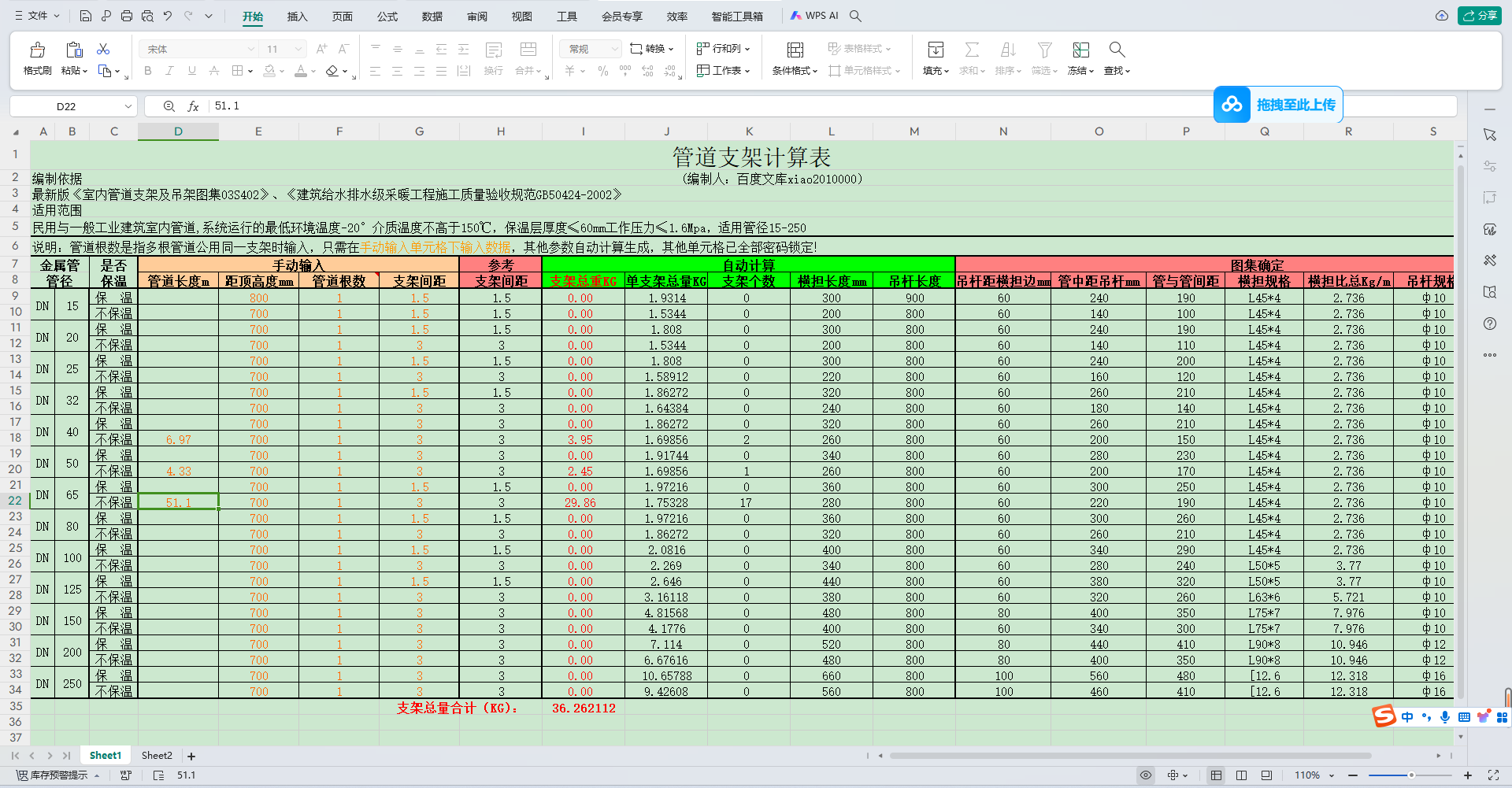
Task: Click the Print Preview icon
Action: pos(147,16)
